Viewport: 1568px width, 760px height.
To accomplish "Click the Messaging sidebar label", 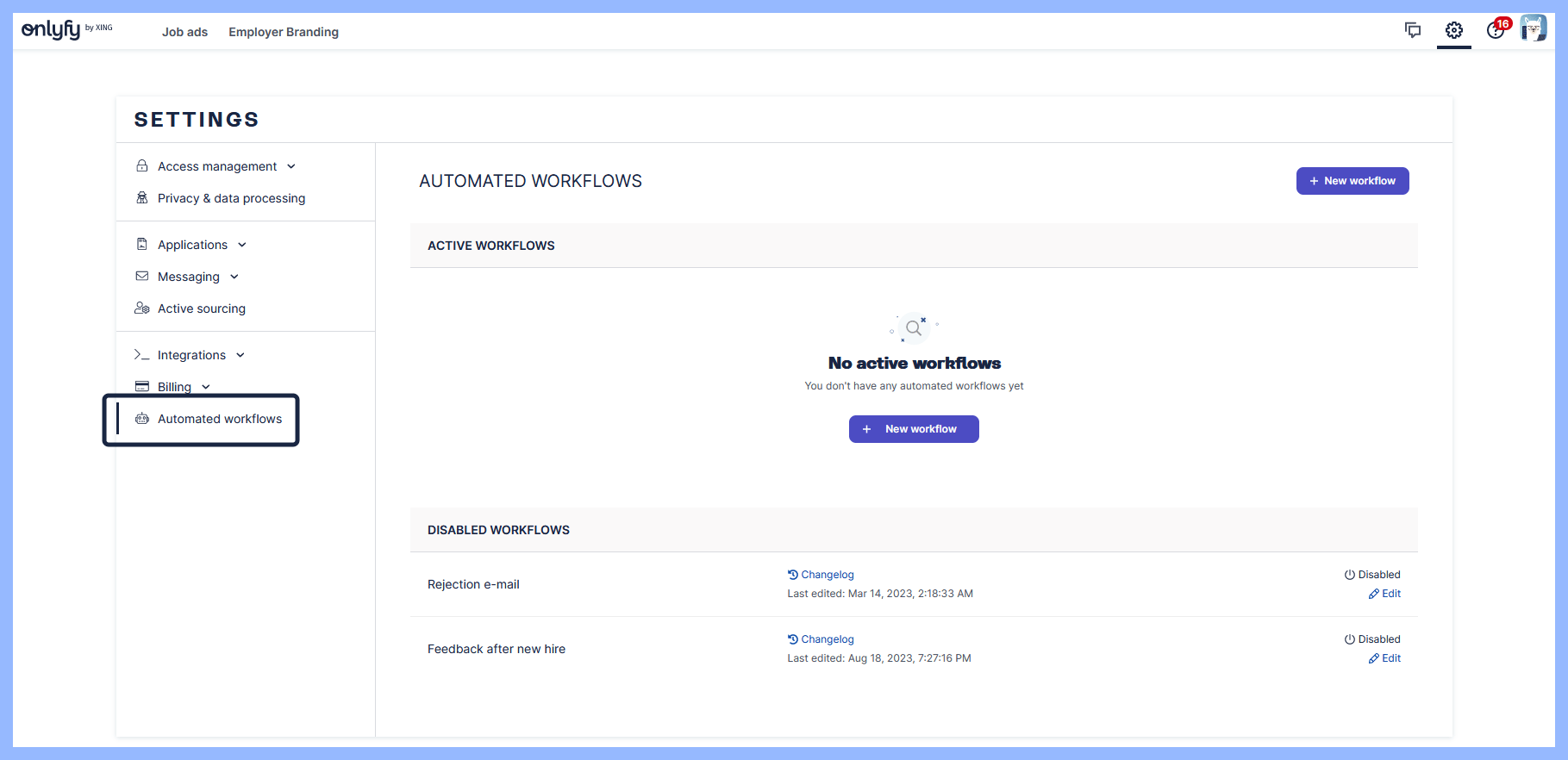I will click(189, 277).
